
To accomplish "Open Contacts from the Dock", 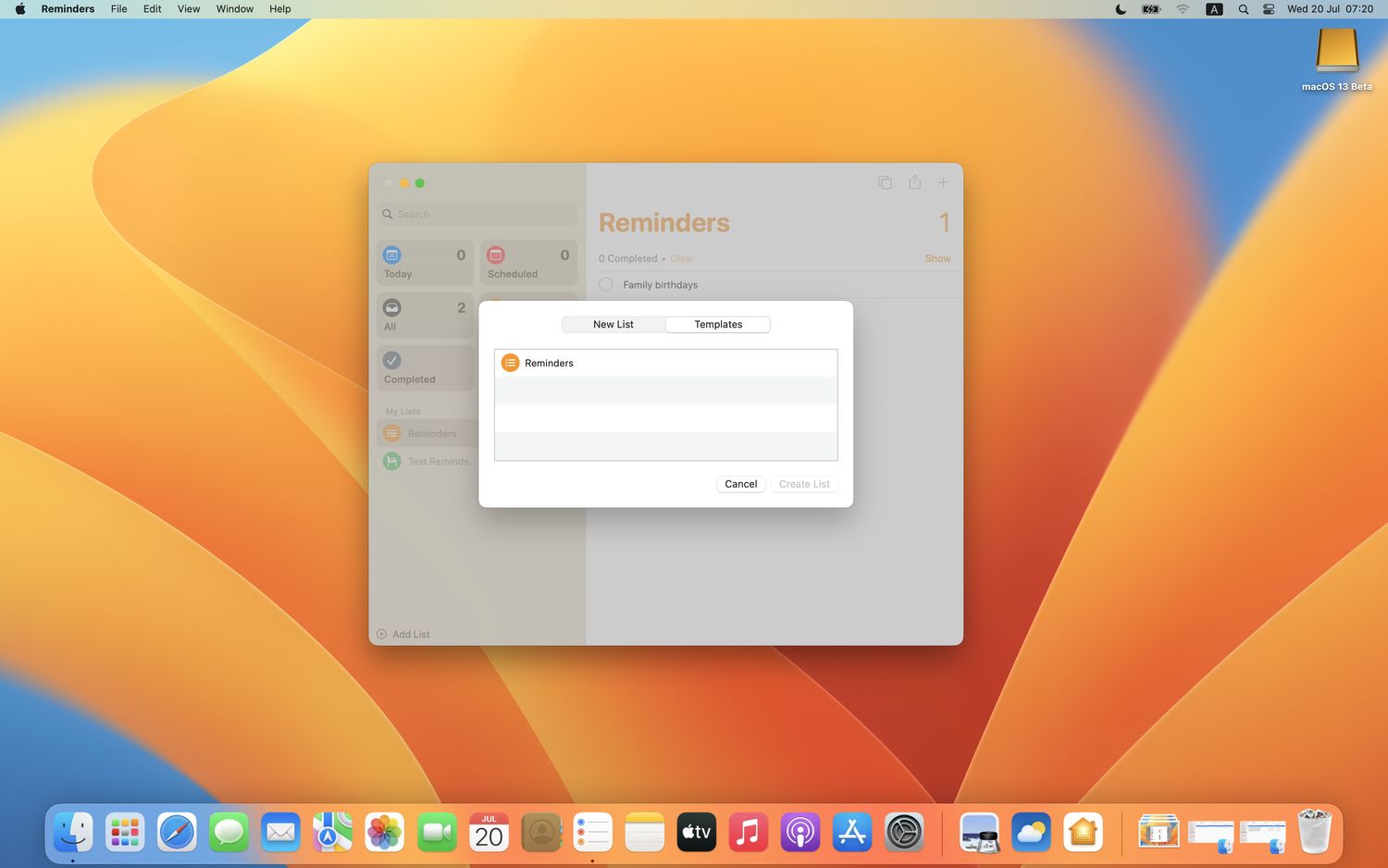I will coord(541,833).
